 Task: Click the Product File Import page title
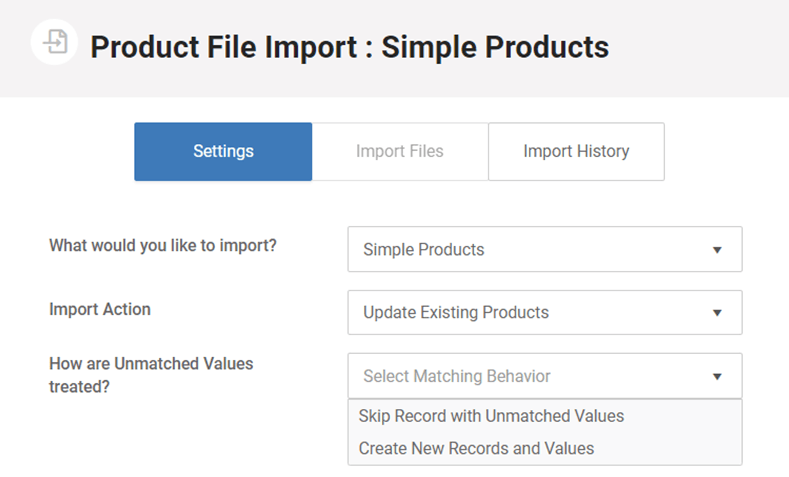350,47
